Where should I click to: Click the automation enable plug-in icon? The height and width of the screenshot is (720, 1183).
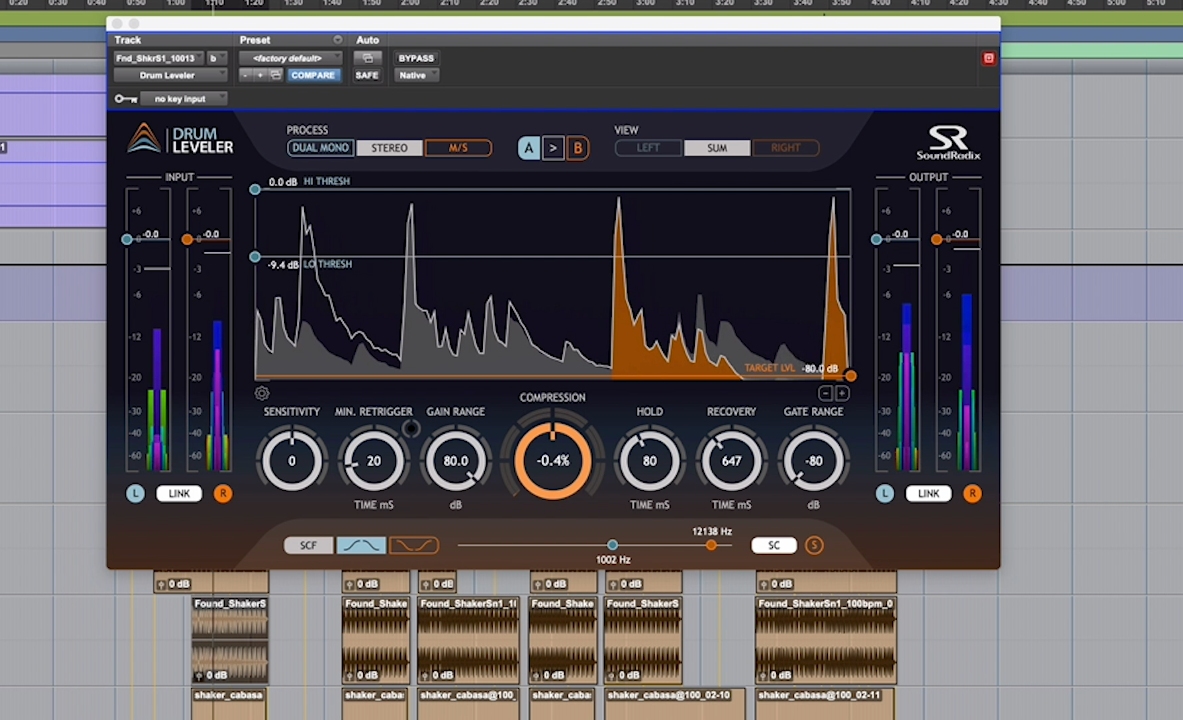click(x=367, y=58)
